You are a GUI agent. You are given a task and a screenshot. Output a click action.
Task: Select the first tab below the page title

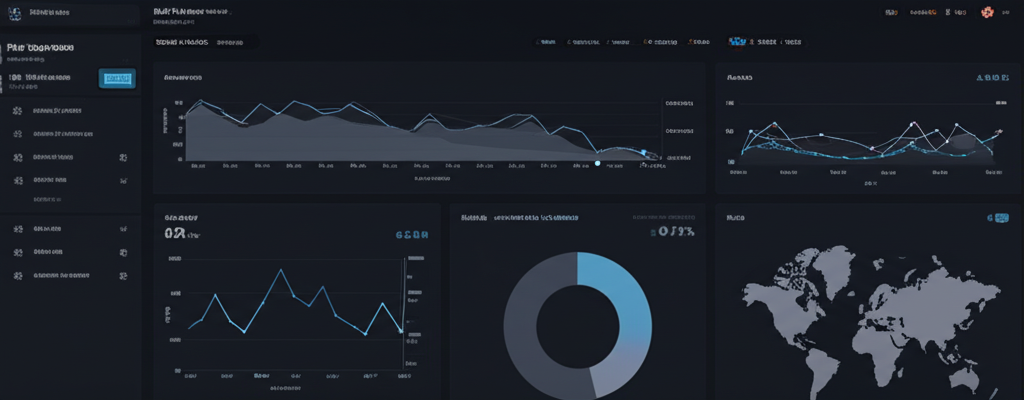181,43
